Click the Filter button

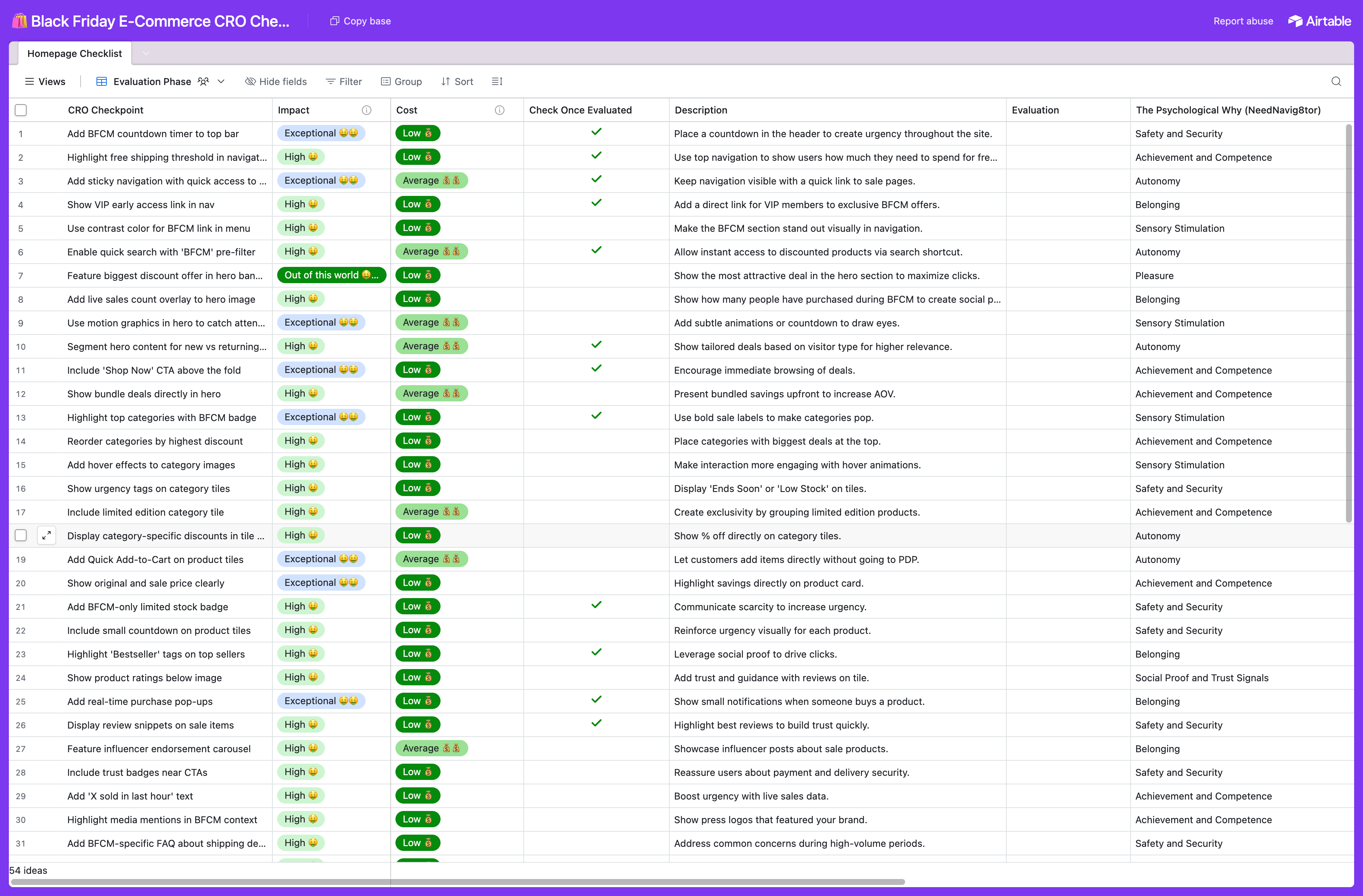point(344,81)
